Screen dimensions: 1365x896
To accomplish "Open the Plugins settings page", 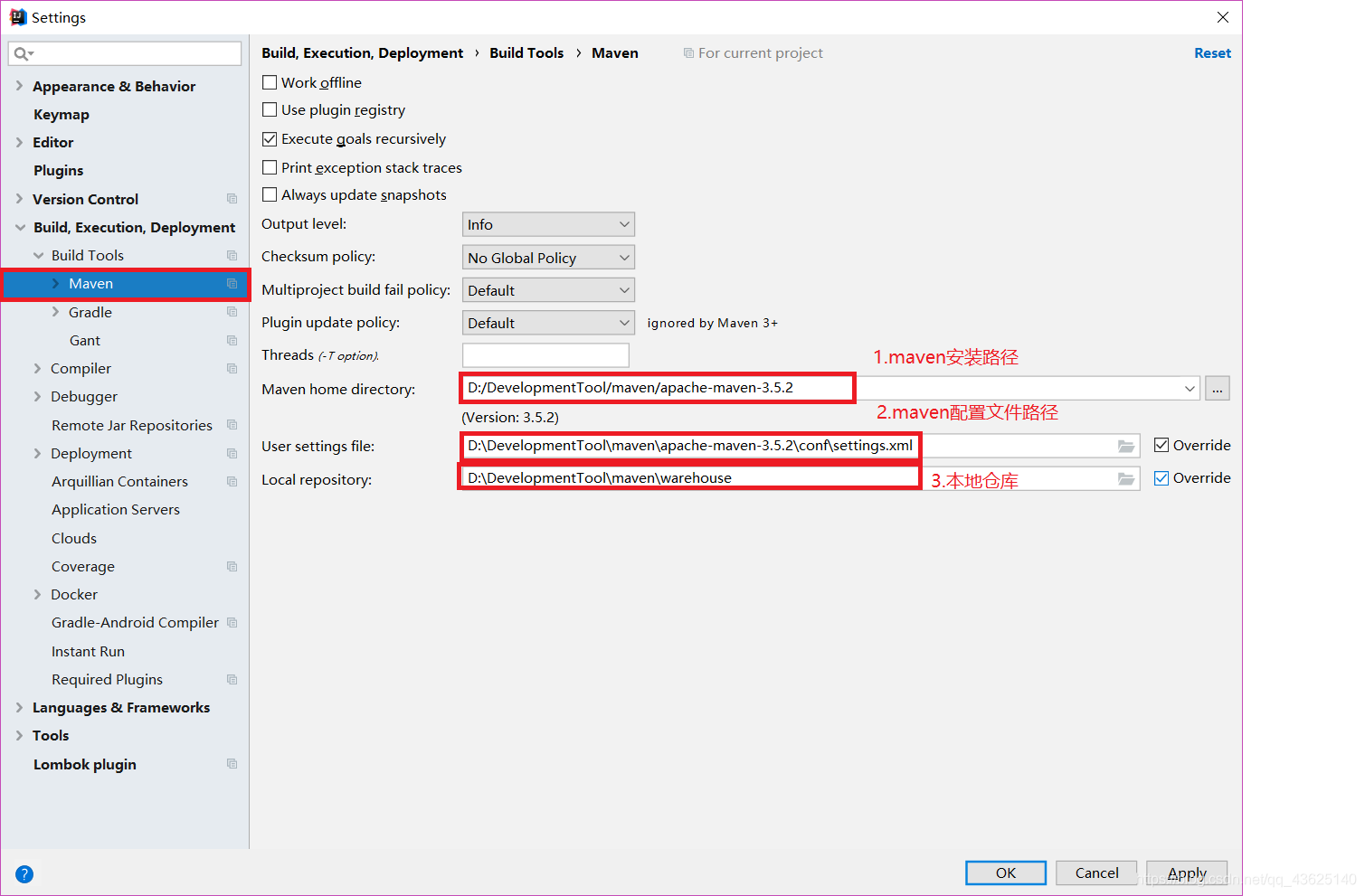I will (59, 171).
